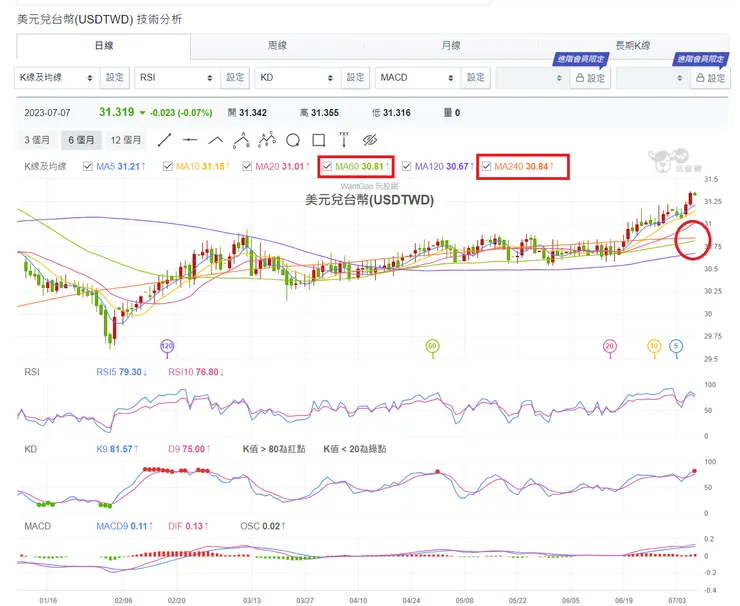
Task: Click the RSI10 76.80 value
Action: pos(196,372)
